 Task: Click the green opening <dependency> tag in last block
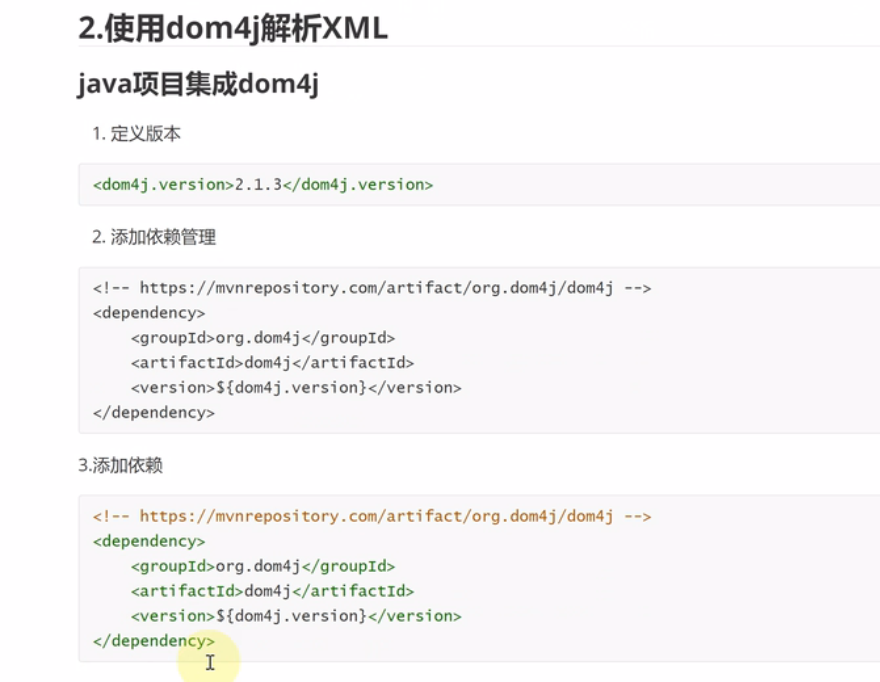[149, 542]
